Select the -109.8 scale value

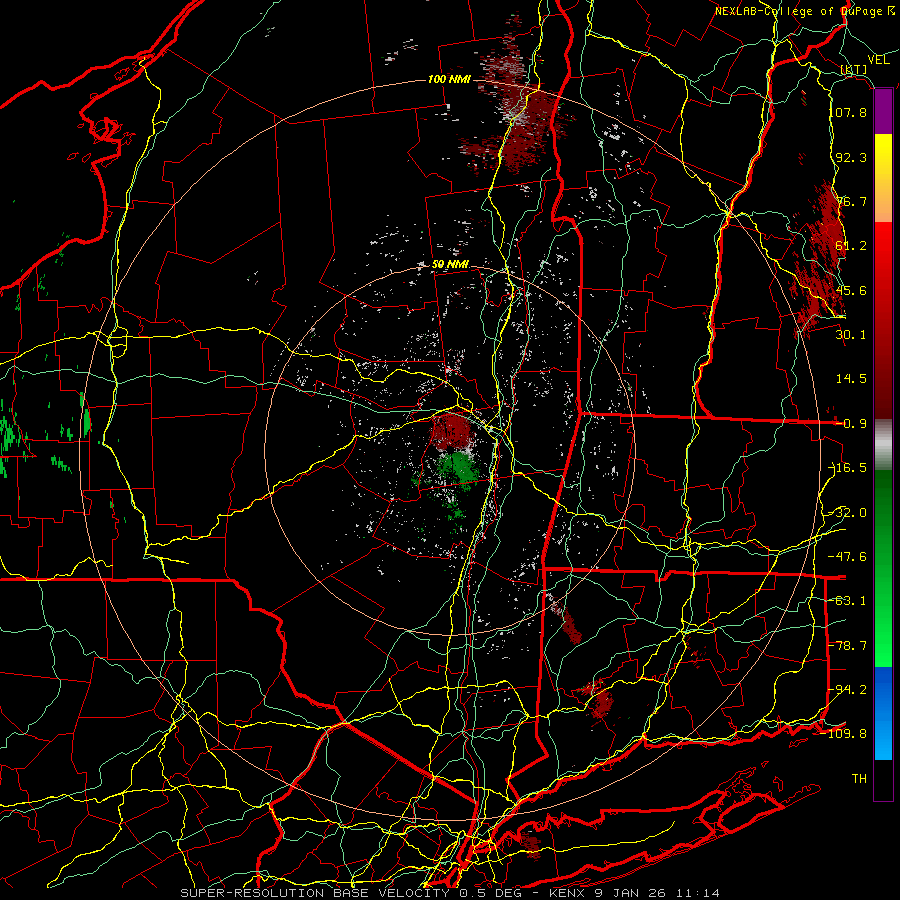(845, 734)
